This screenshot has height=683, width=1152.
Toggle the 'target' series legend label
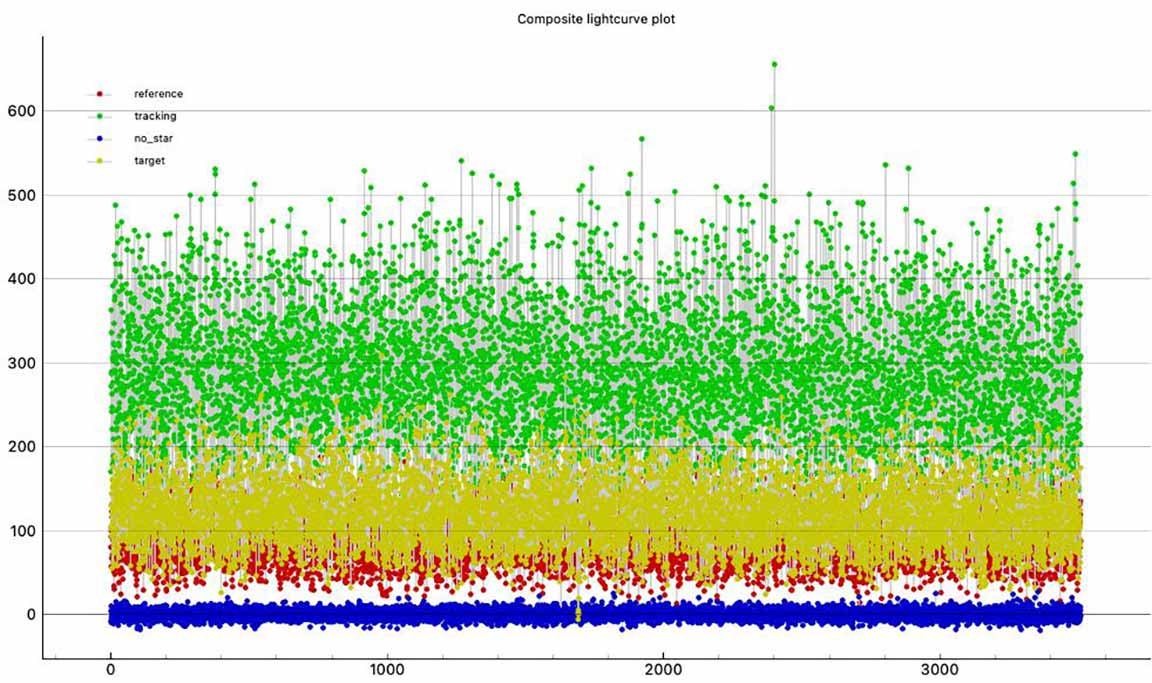[149, 160]
